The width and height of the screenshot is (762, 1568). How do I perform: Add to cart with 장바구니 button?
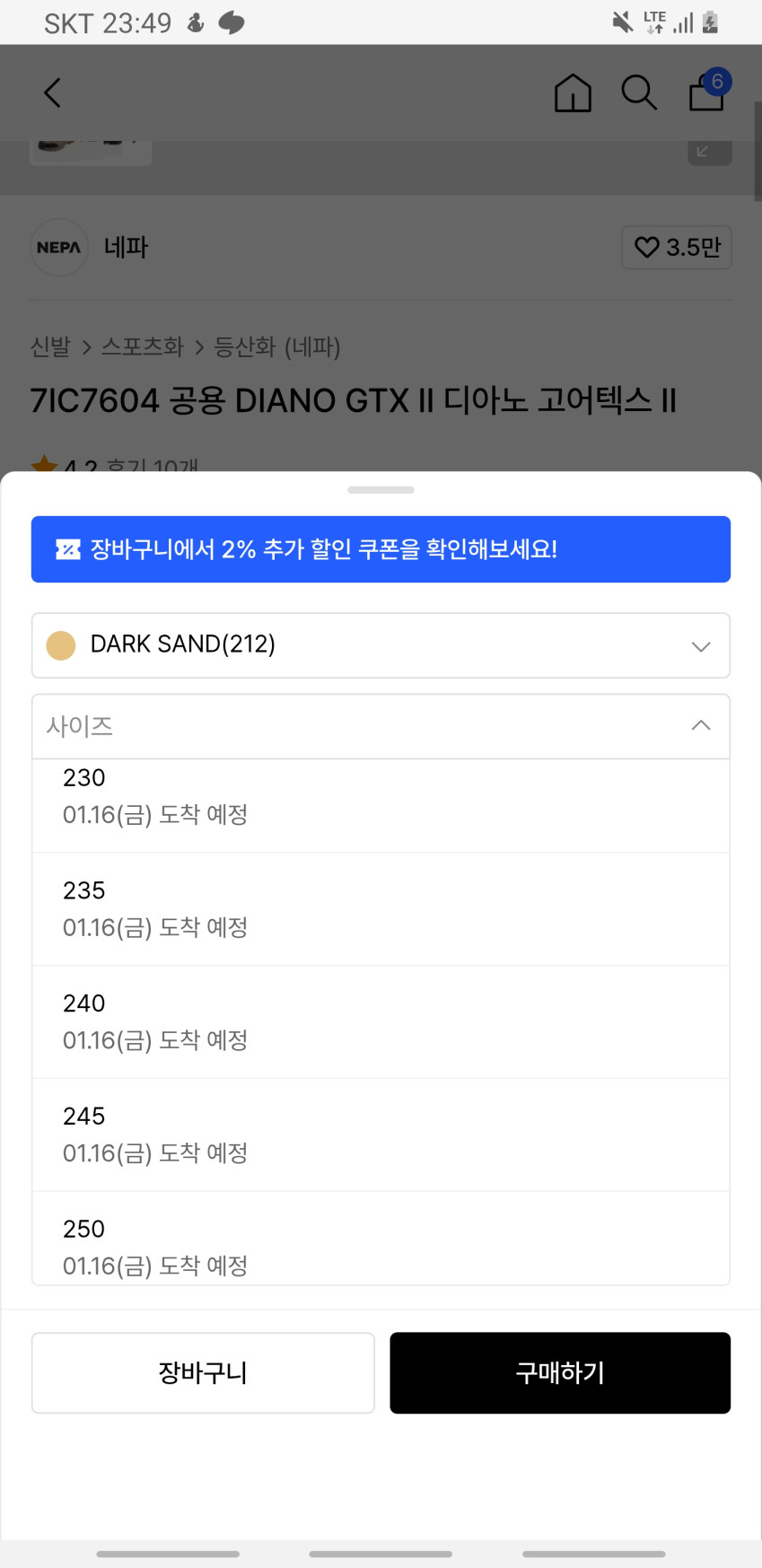203,1372
